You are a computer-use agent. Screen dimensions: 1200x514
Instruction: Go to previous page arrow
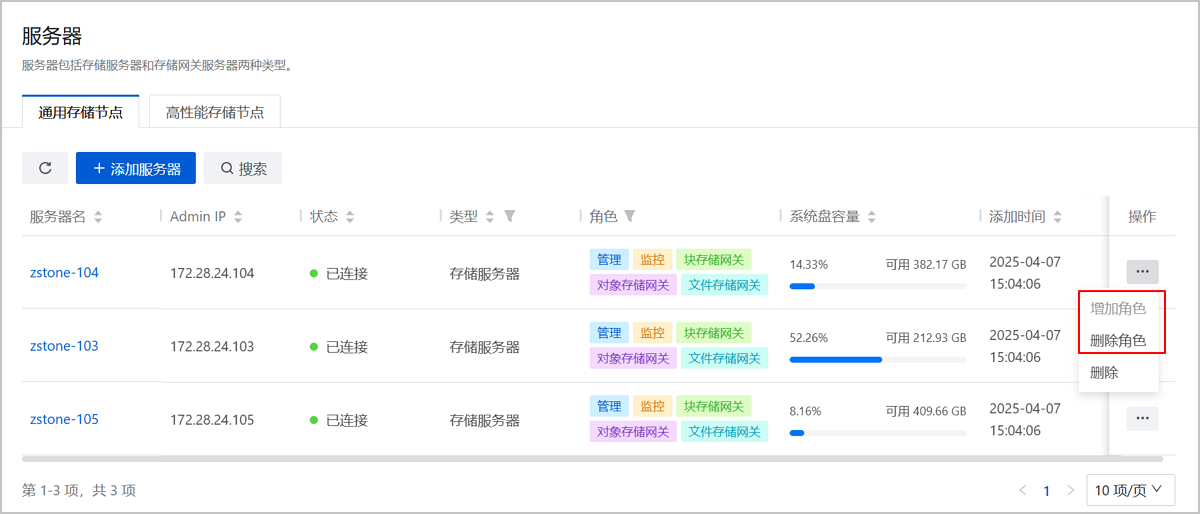(x=1022, y=490)
